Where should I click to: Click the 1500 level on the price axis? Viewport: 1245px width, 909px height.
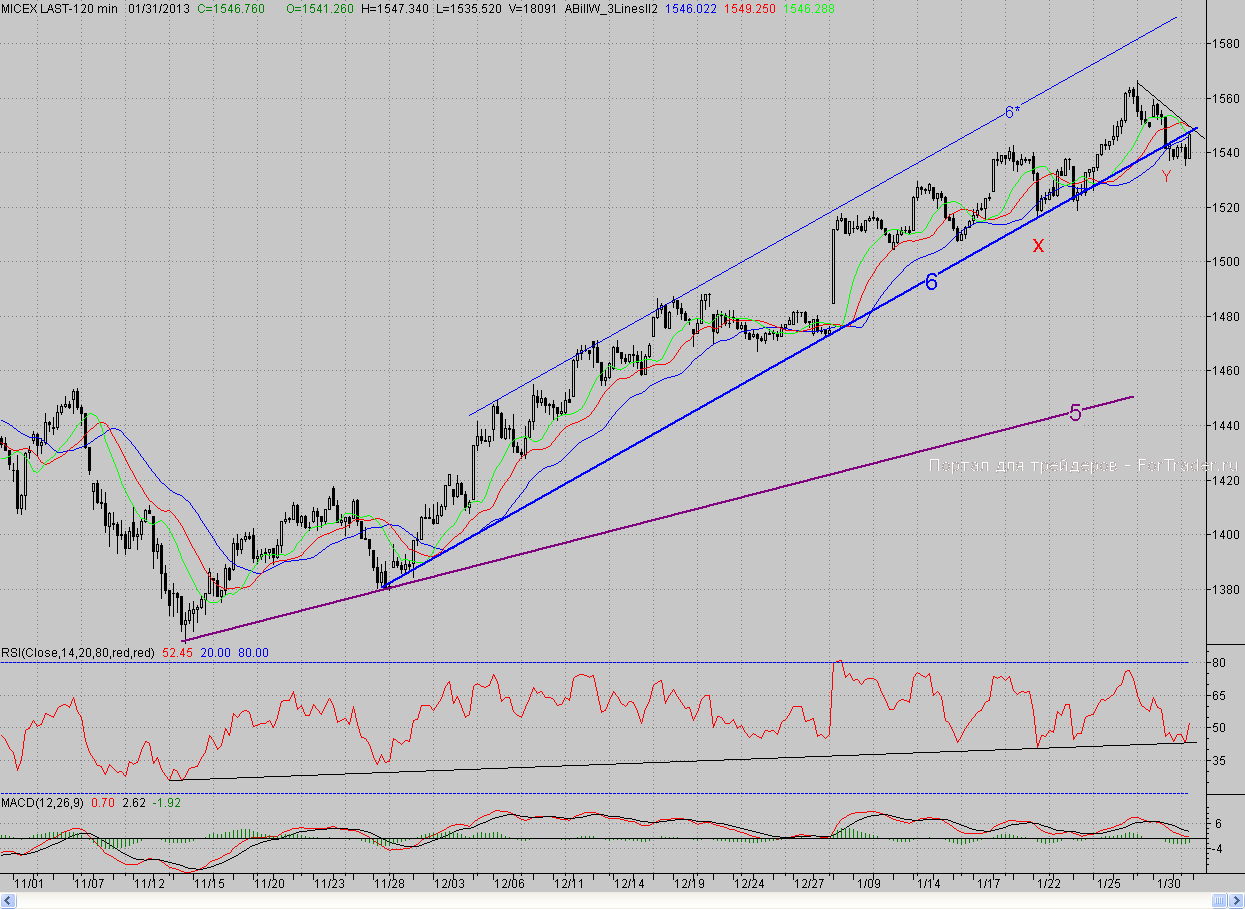pos(1226,262)
